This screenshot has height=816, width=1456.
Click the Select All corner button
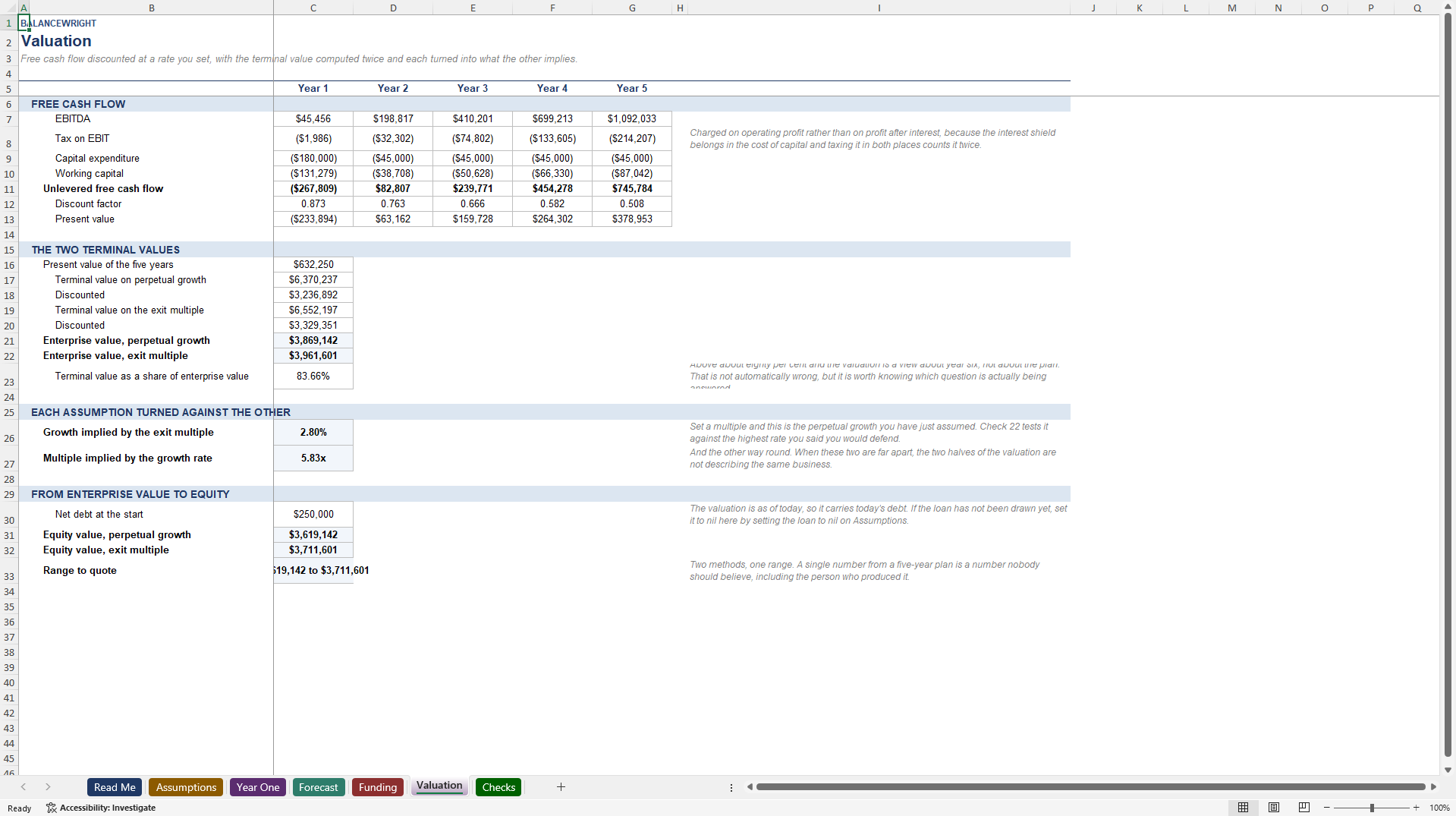point(9,8)
